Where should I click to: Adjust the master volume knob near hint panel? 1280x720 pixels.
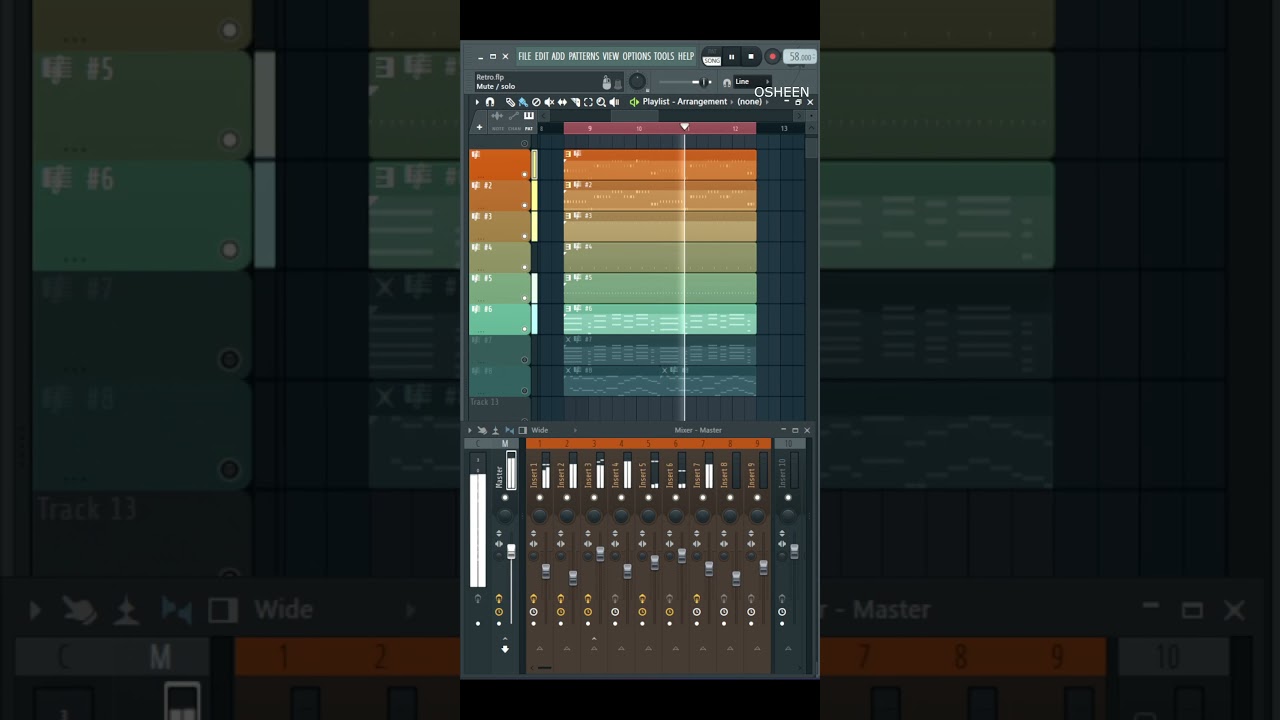point(637,82)
